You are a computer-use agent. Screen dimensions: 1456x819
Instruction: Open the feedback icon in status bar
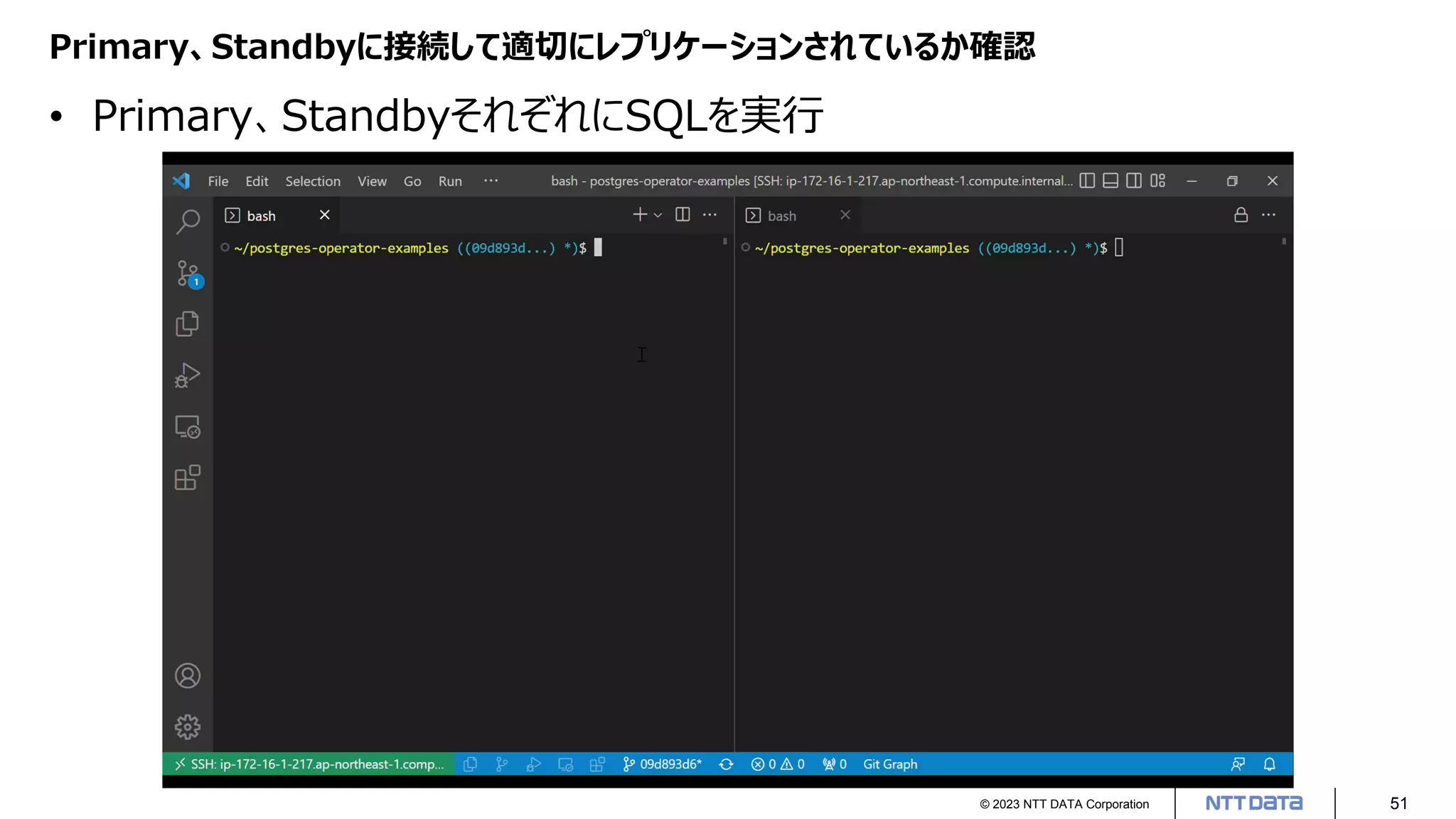pyautogui.click(x=1238, y=764)
